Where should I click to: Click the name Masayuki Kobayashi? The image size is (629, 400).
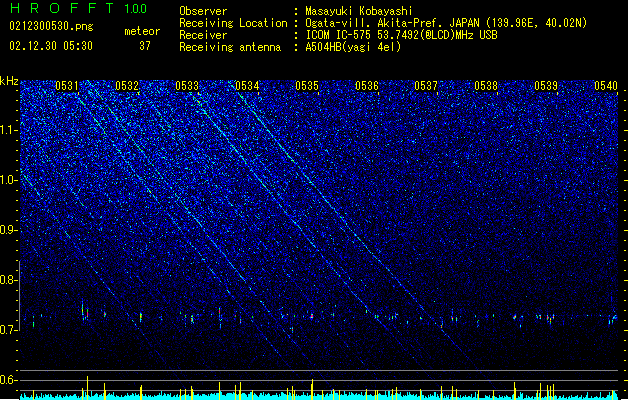pos(359,11)
